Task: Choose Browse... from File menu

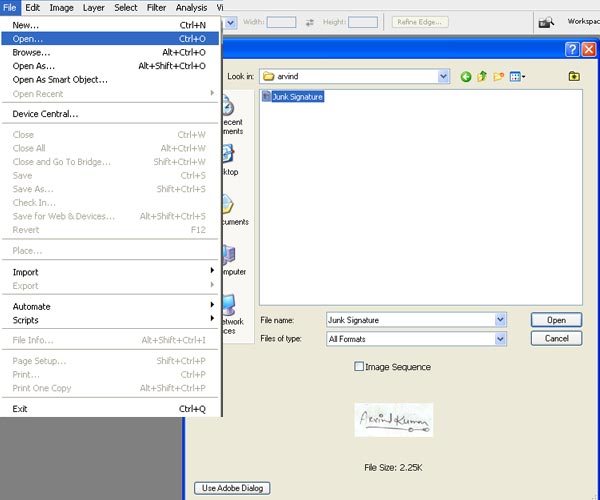Action: [110, 52]
